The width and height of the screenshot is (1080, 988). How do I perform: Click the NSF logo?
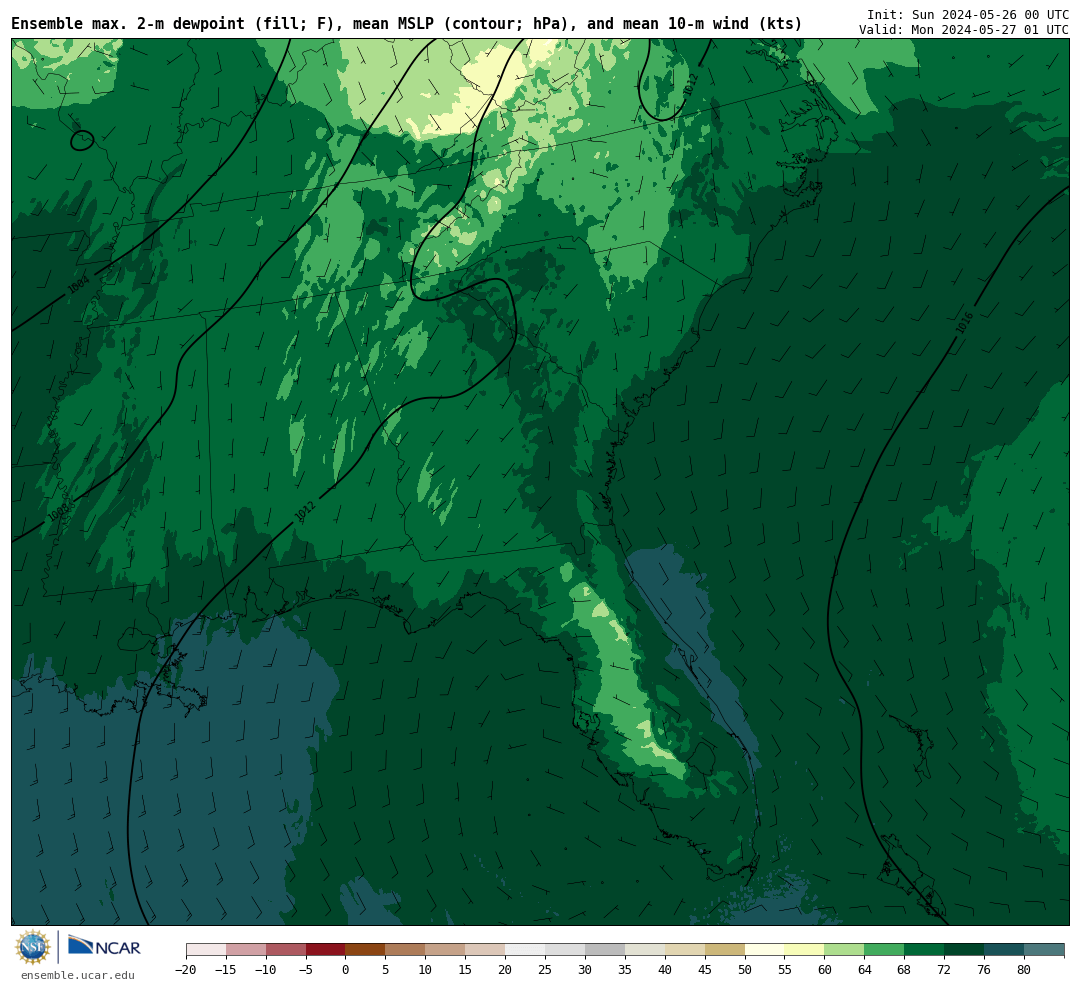tap(32, 947)
